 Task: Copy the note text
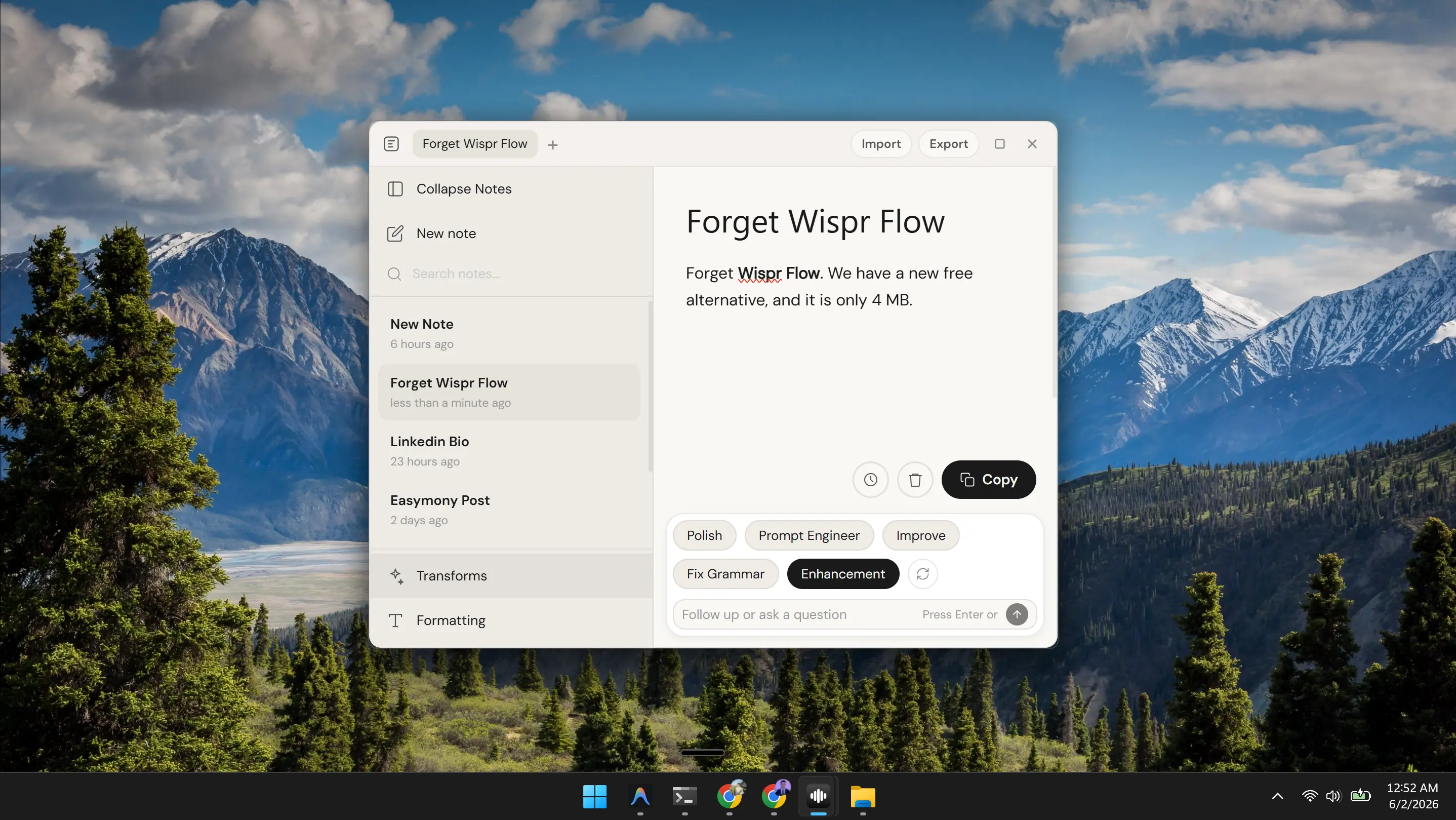click(x=989, y=480)
